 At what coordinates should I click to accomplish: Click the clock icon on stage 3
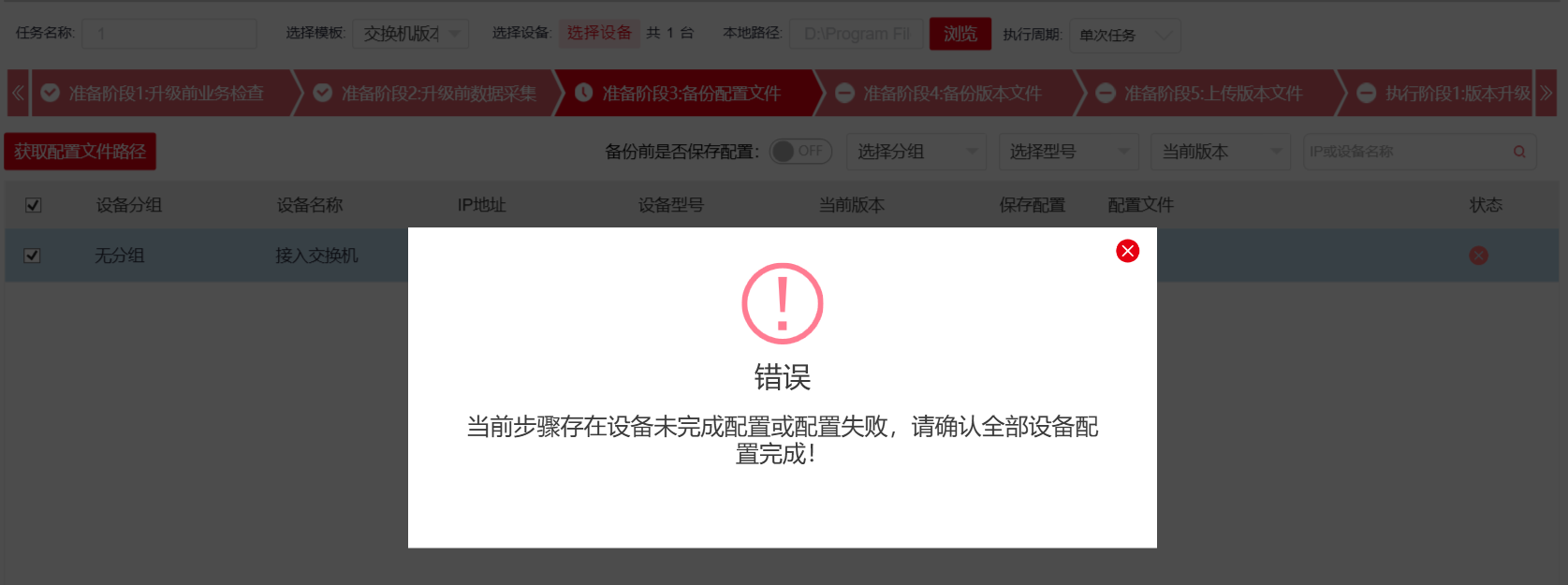(x=583, y=93)
